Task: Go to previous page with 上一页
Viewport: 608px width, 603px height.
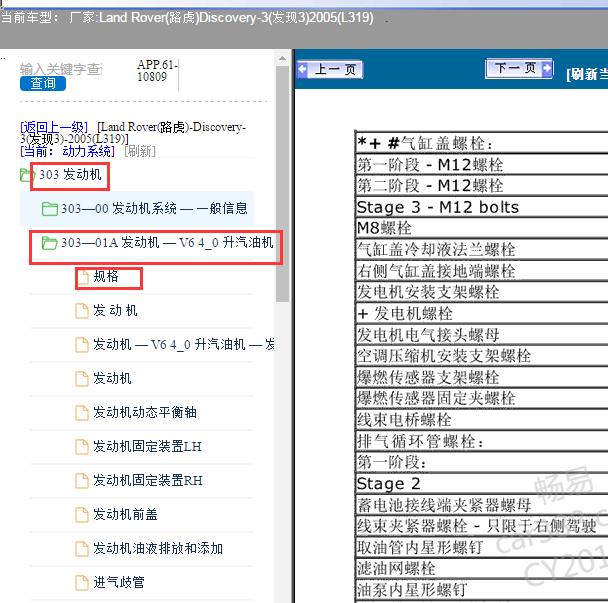Action: point(330,69)
